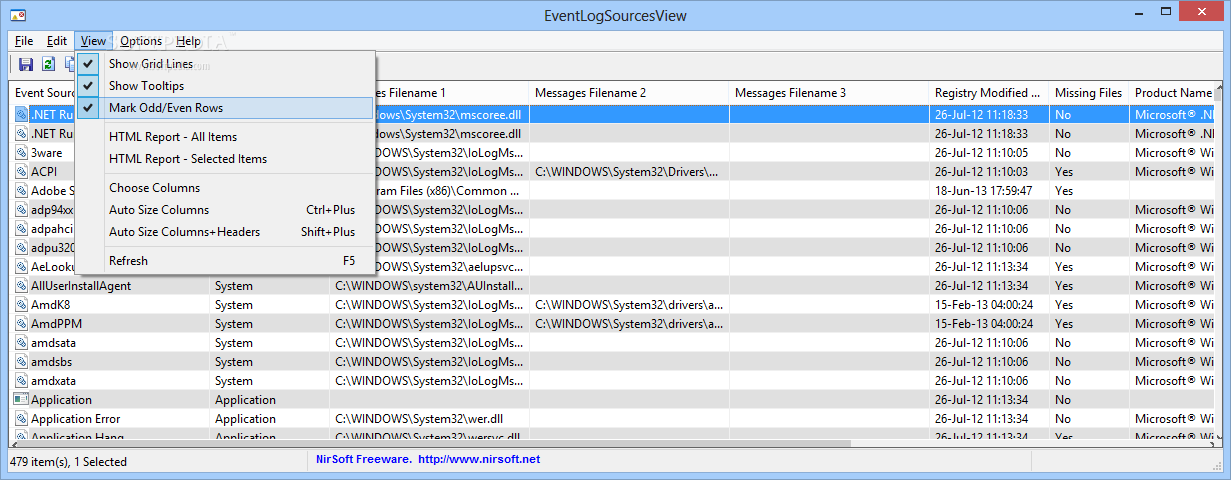Open the Options menu
Screen dimensions: 1231x480
tap(141, 41)
